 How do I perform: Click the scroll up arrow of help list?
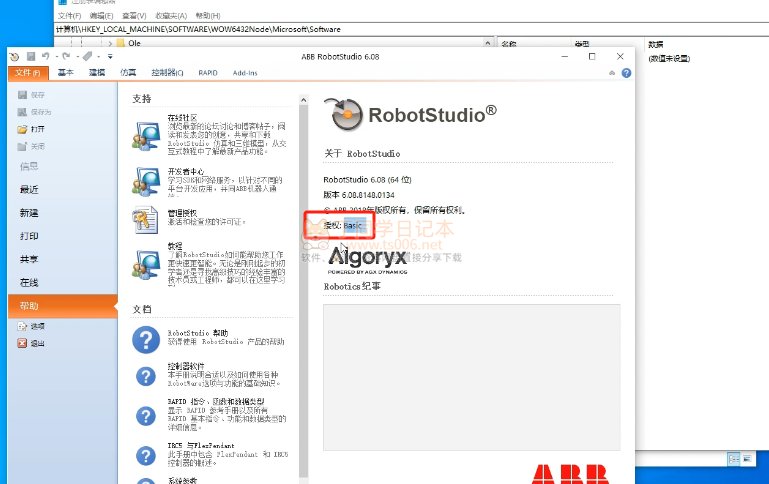pyautogui.click(x=304, y=100)
